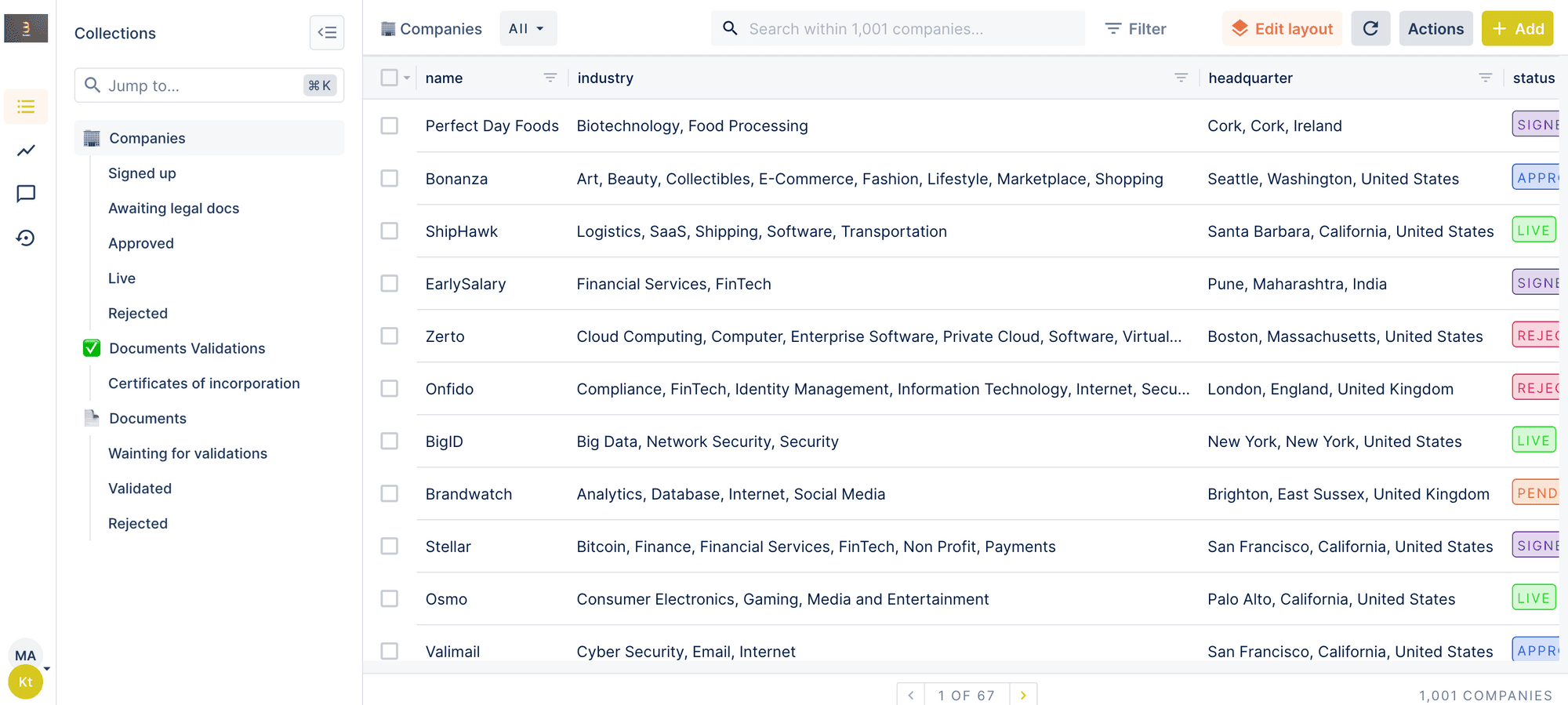
Task: Click the yellow Add button
Action: pos(1517,29)
